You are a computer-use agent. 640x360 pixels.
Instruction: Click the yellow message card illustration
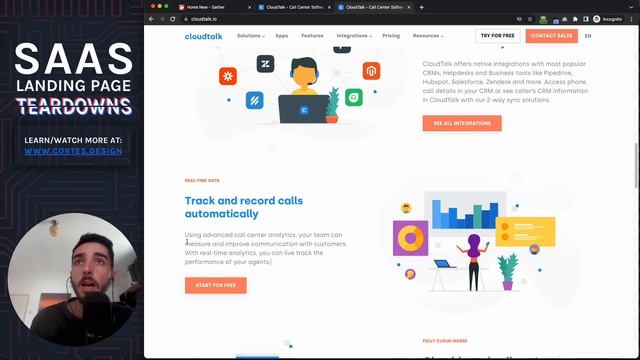[526, 232]
